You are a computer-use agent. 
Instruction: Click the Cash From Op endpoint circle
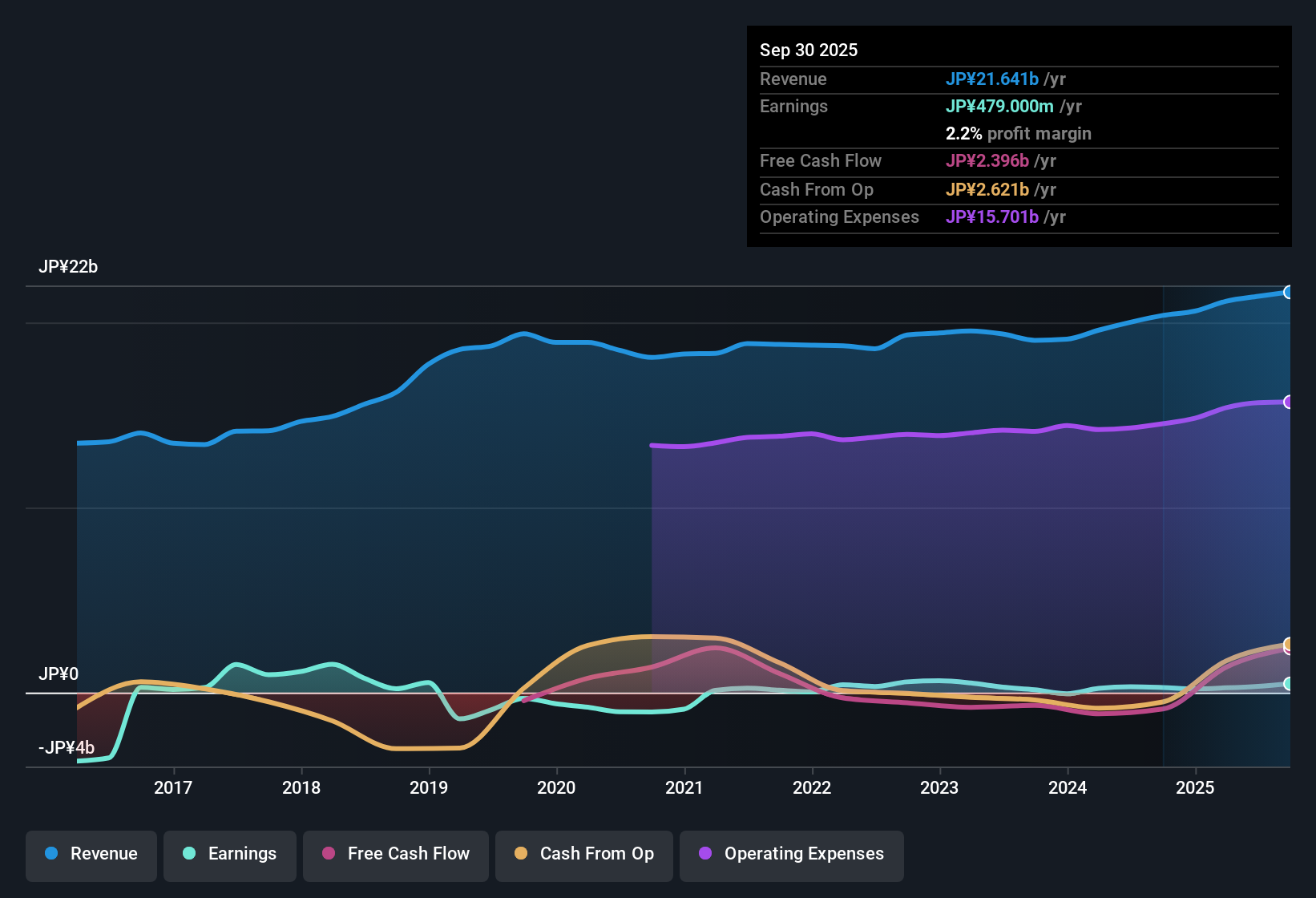1289,644
